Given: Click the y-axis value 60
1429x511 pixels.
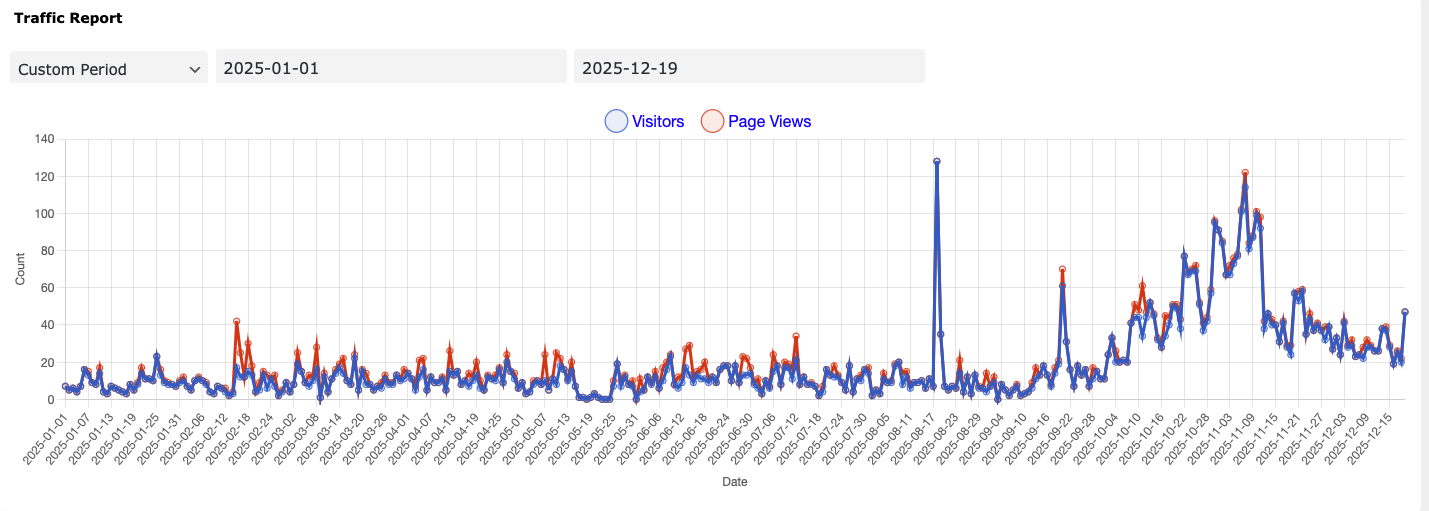Looking at the screenshot, I should [48, 288].
